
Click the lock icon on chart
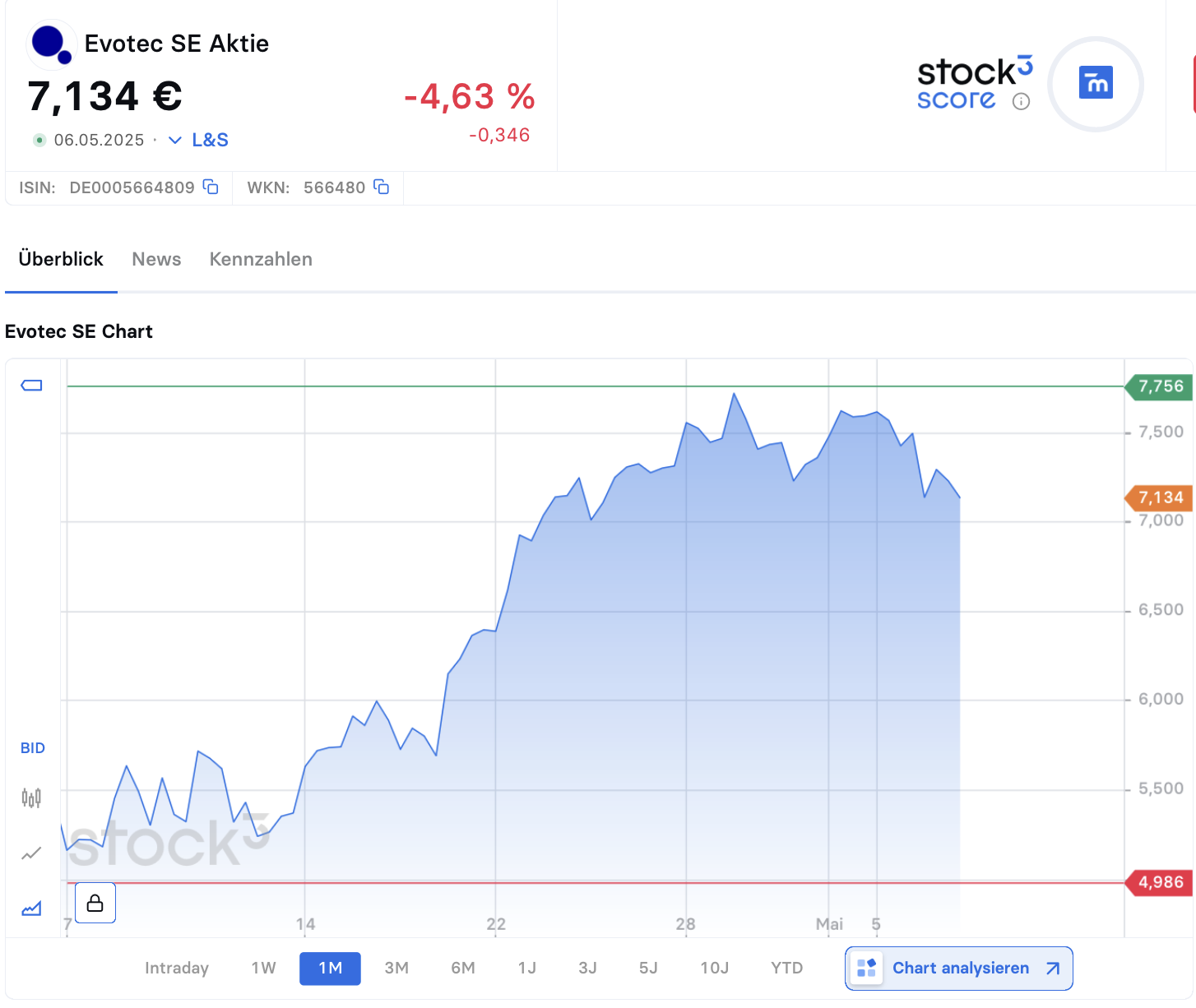95,903
